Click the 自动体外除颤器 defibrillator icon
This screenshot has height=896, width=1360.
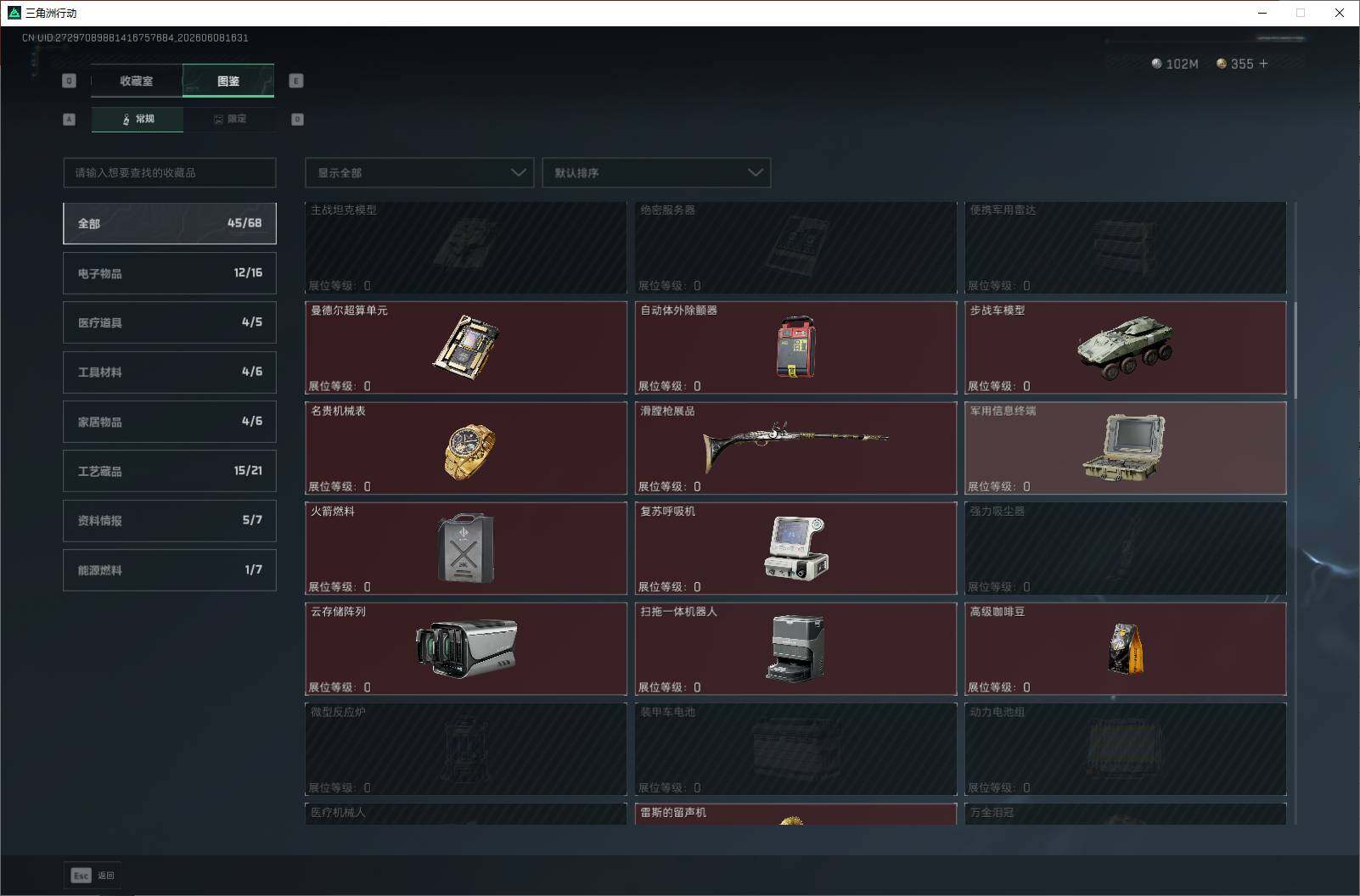796,347
